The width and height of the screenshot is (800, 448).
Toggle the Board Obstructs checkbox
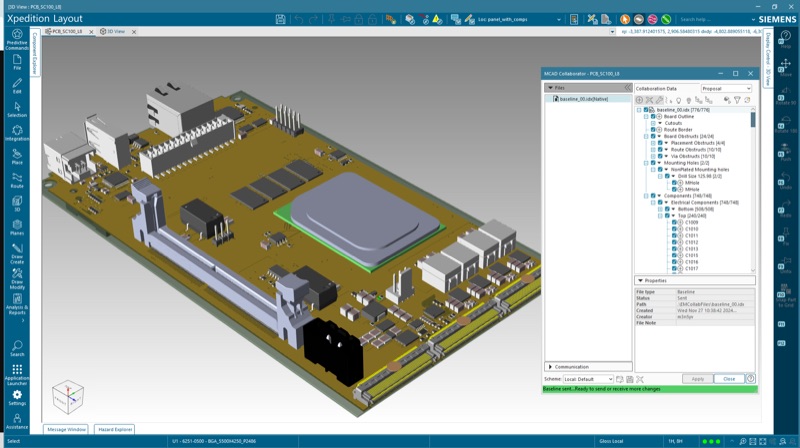(x=653, y=136)
